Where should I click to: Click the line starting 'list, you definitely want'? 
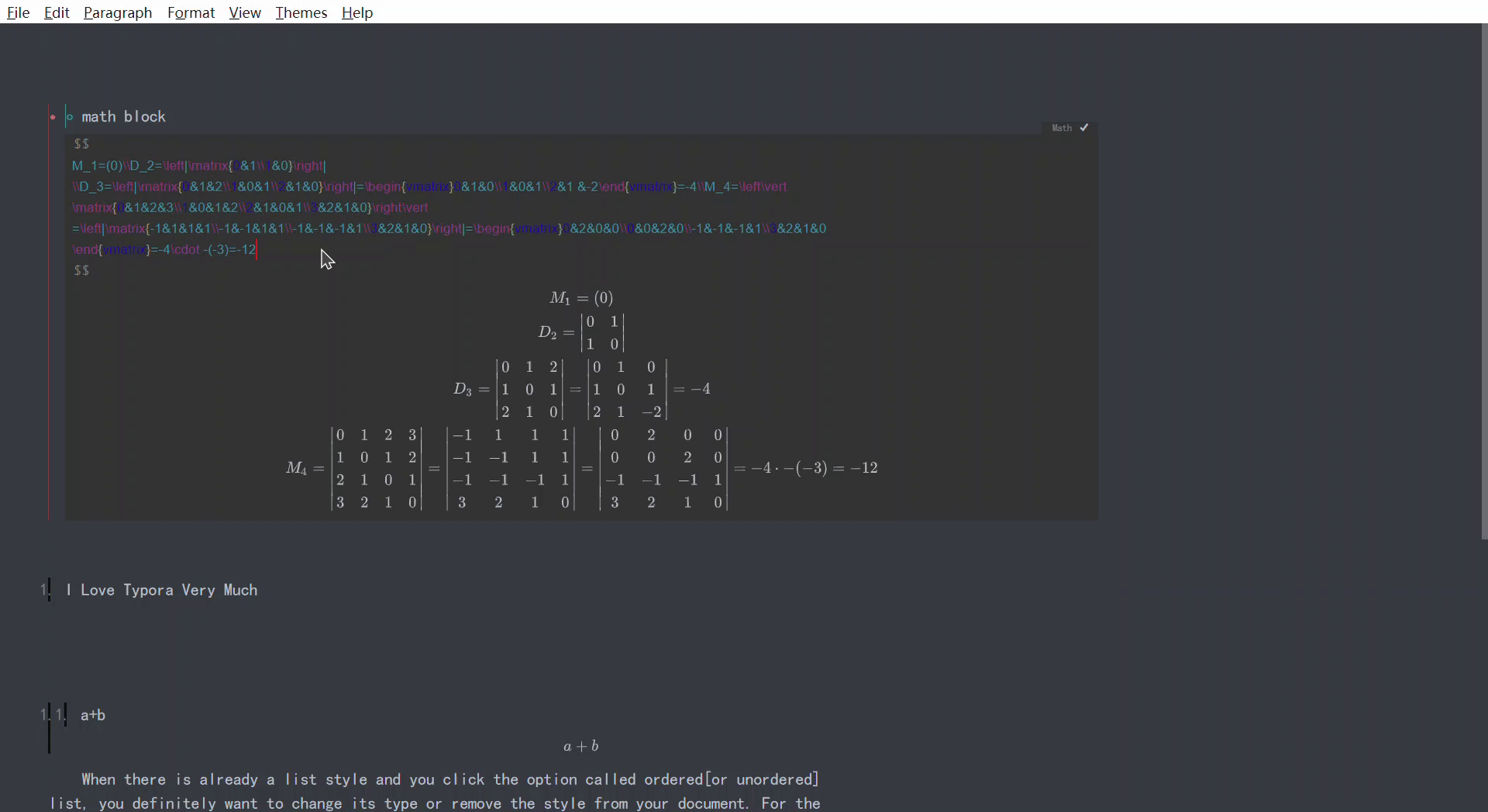[436, 803]
